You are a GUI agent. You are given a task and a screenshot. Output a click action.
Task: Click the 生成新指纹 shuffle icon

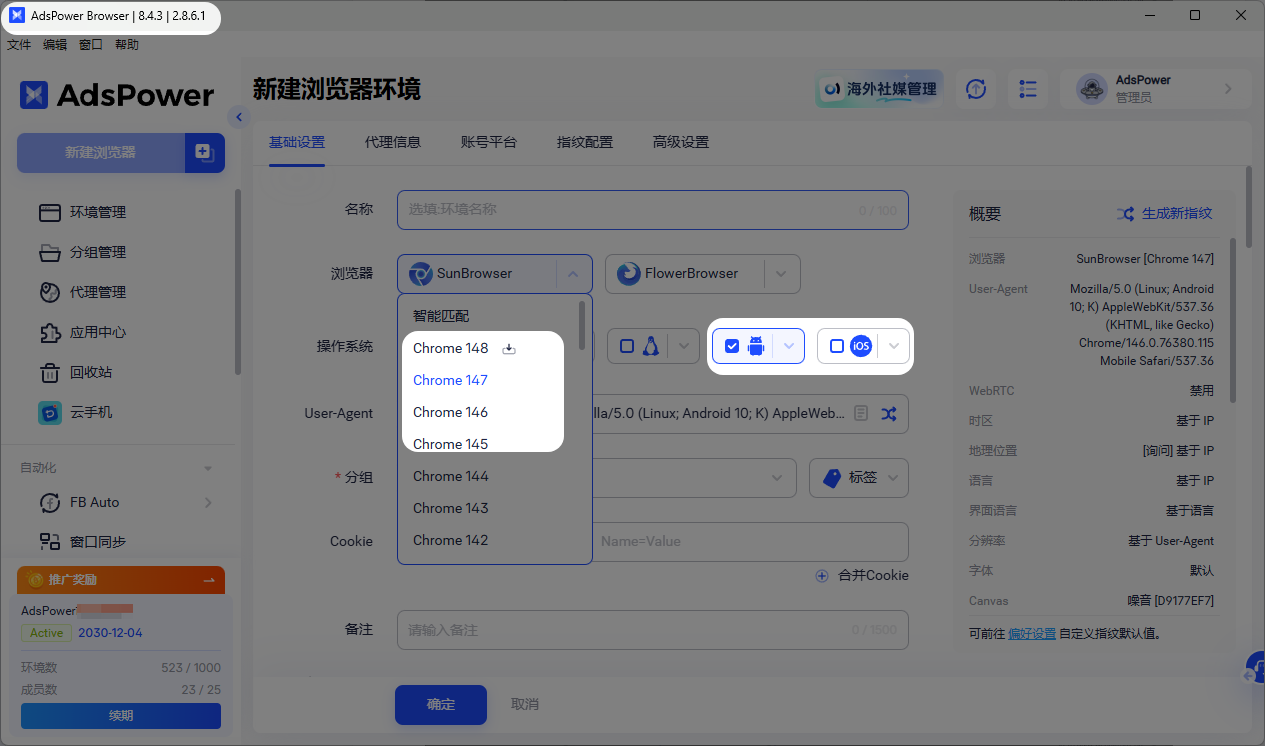(x=1125, y=213)
